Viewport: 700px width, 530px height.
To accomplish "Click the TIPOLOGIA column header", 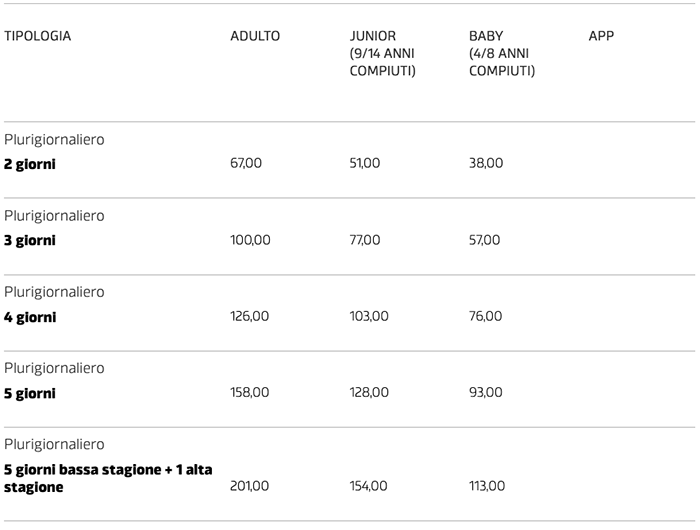I will pyautogui.click(x=38, y=36).
